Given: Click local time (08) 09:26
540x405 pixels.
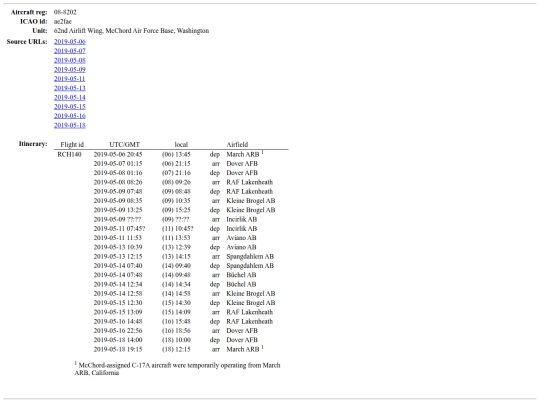Looking at the screenshot, I should click(x=176, y=182).
